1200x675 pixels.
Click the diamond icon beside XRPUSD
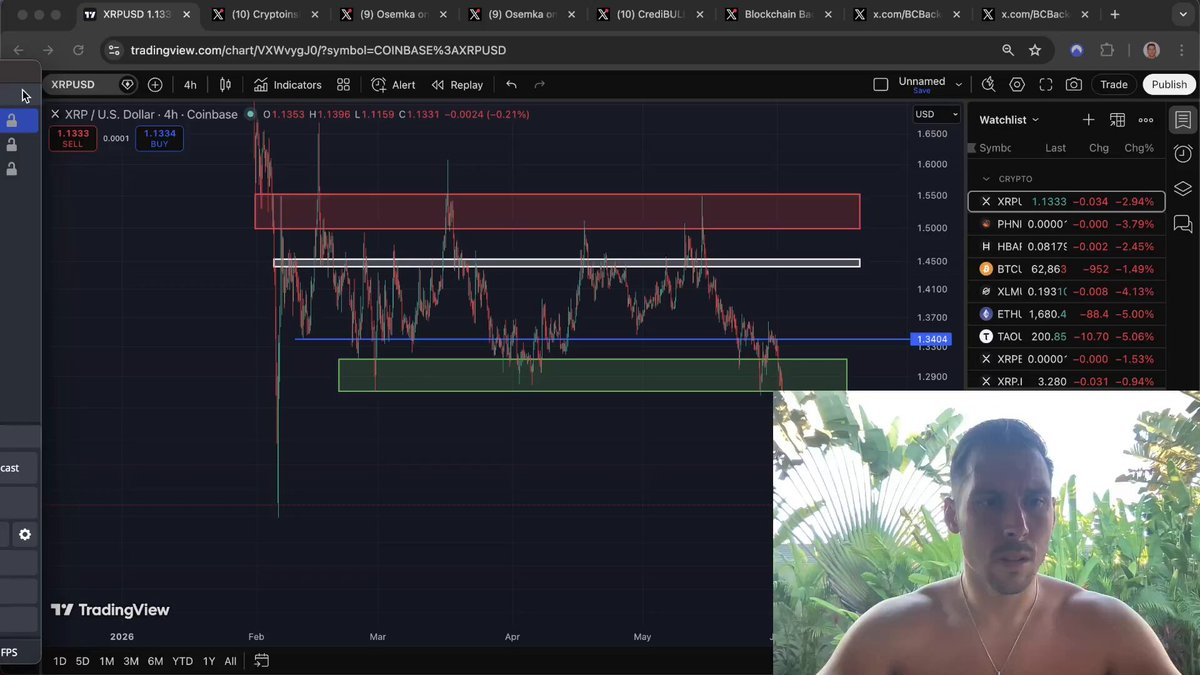pyautogui.click(x=127, y=85)
